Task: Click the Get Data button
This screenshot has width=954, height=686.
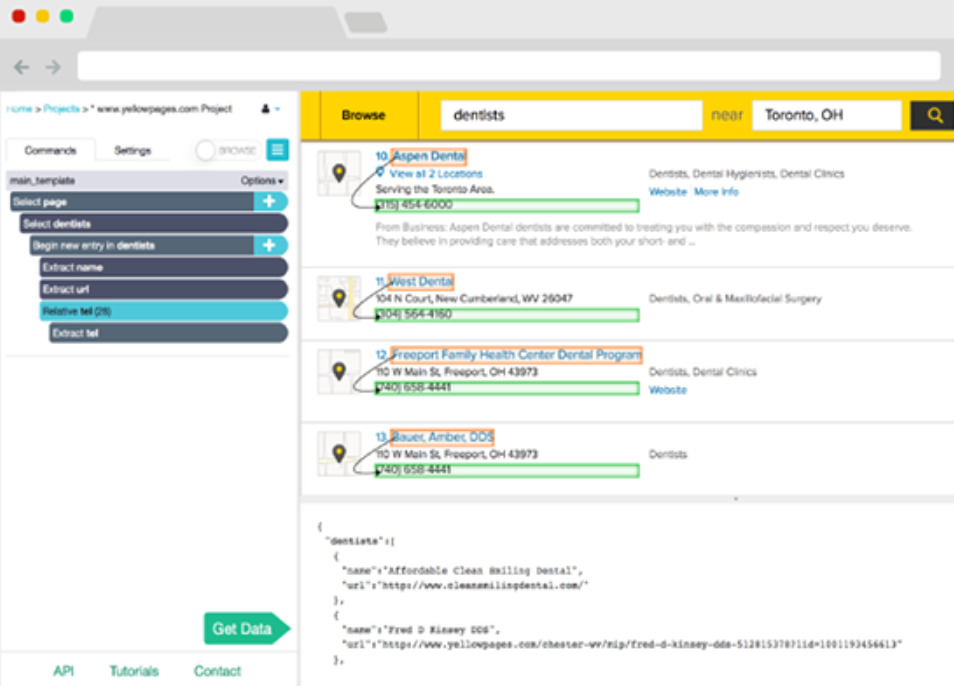Action: click(x=246, y=628)
